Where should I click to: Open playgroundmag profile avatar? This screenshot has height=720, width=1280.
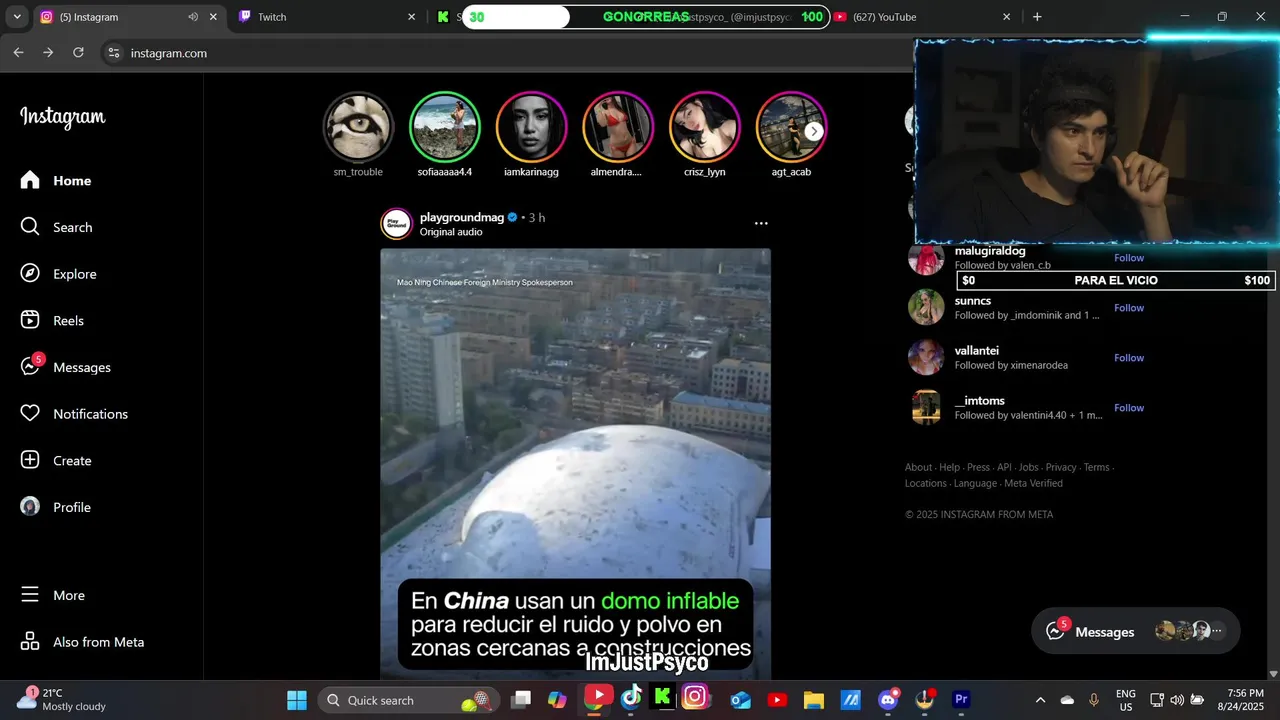coord(397,224)
